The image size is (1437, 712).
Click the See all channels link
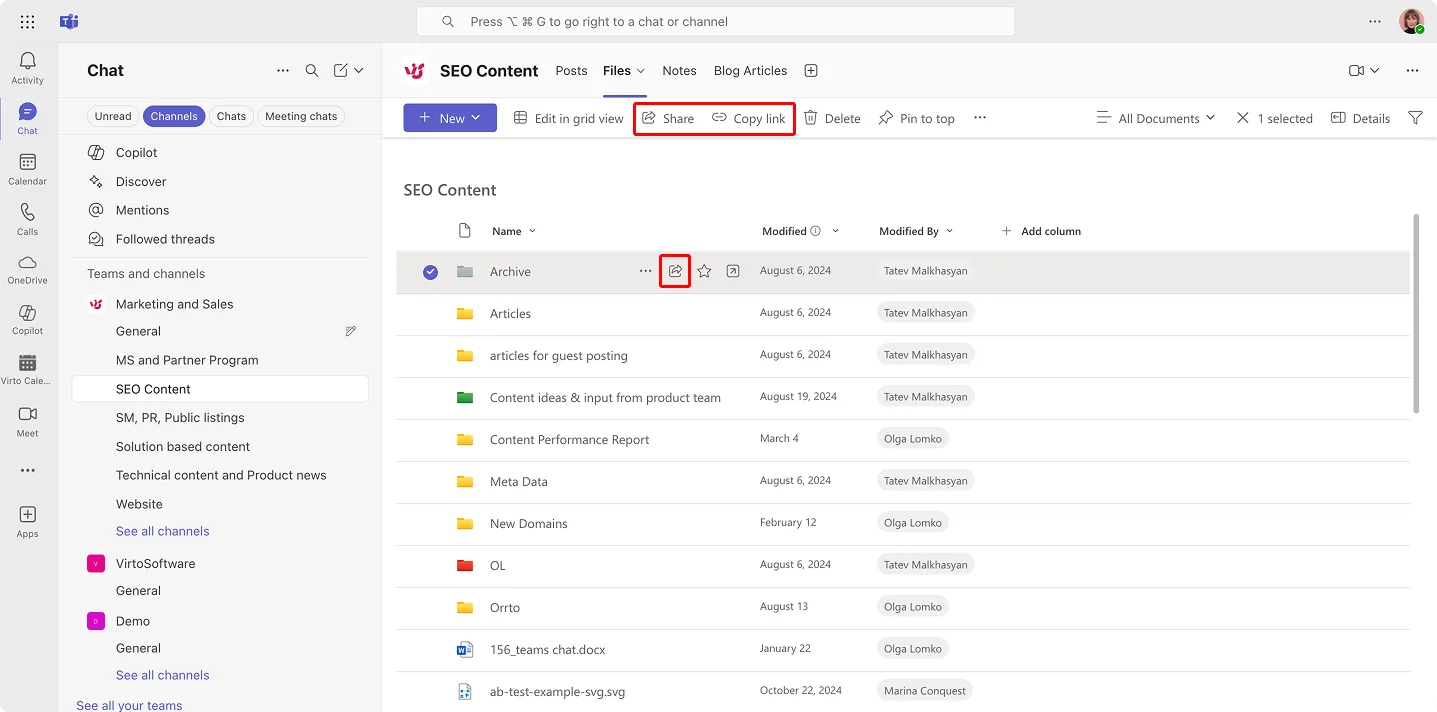tap(162, 530)
